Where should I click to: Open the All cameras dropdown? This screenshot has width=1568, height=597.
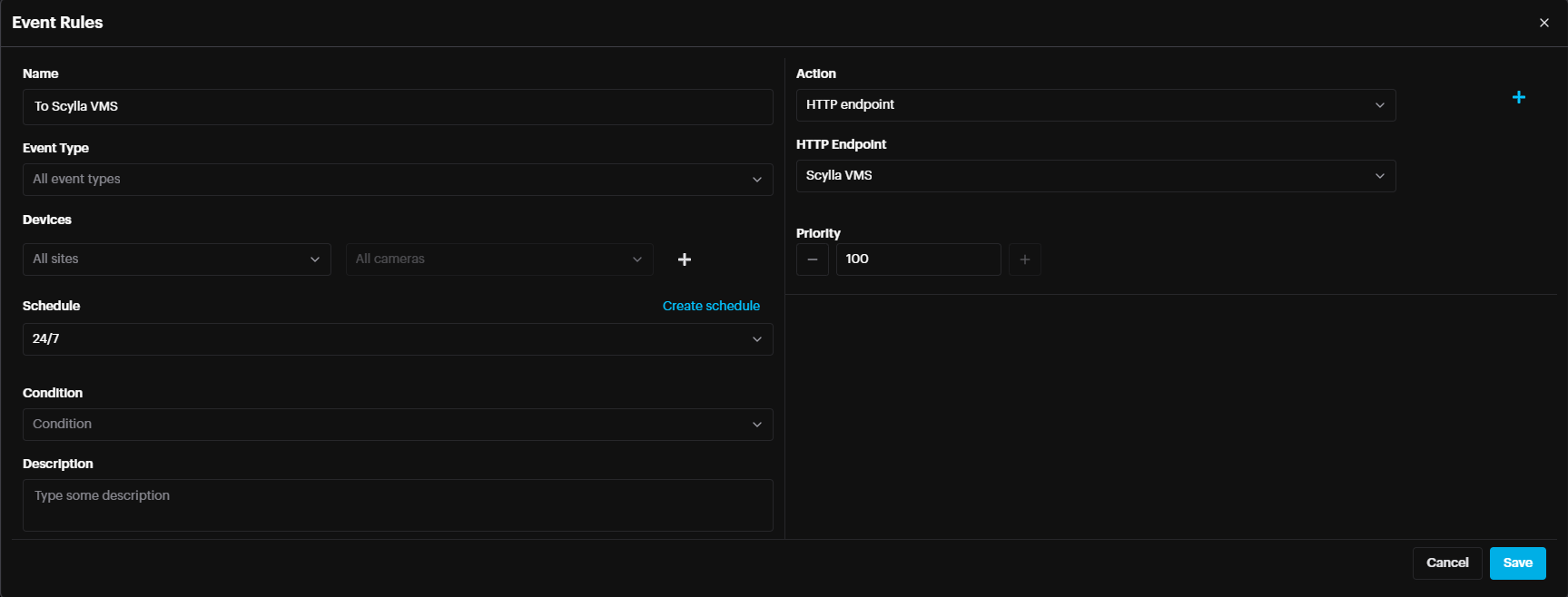[x=498, y=259]
